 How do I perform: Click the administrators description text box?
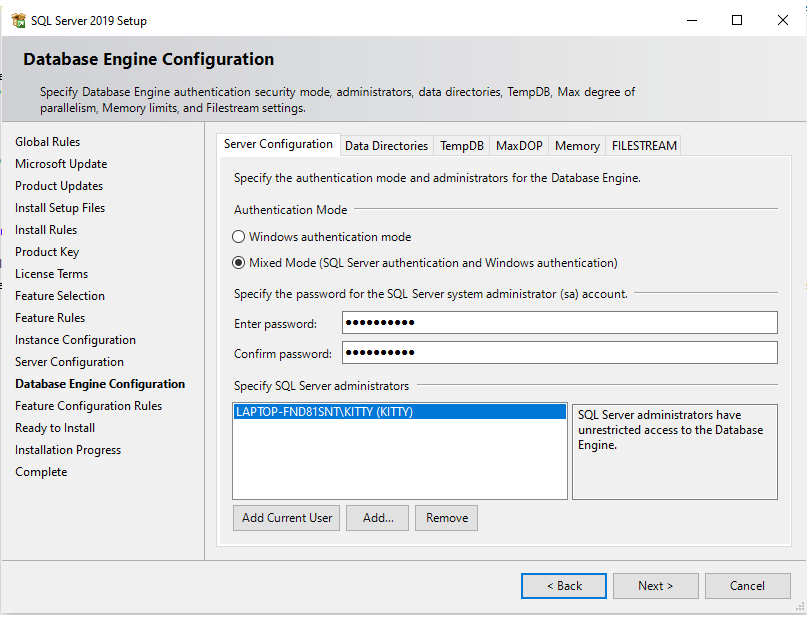click(x=675, y=452)
